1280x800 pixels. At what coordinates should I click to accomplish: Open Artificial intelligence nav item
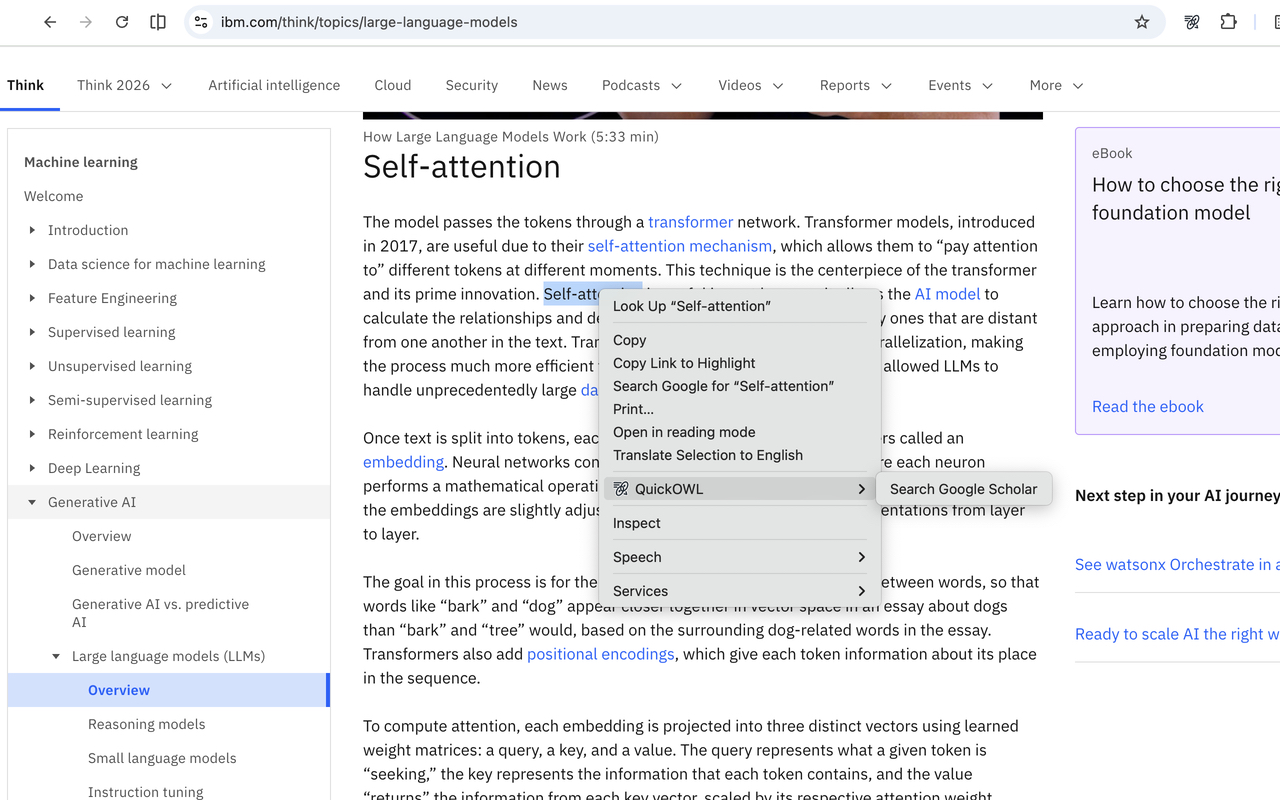[x=274, y=85]
